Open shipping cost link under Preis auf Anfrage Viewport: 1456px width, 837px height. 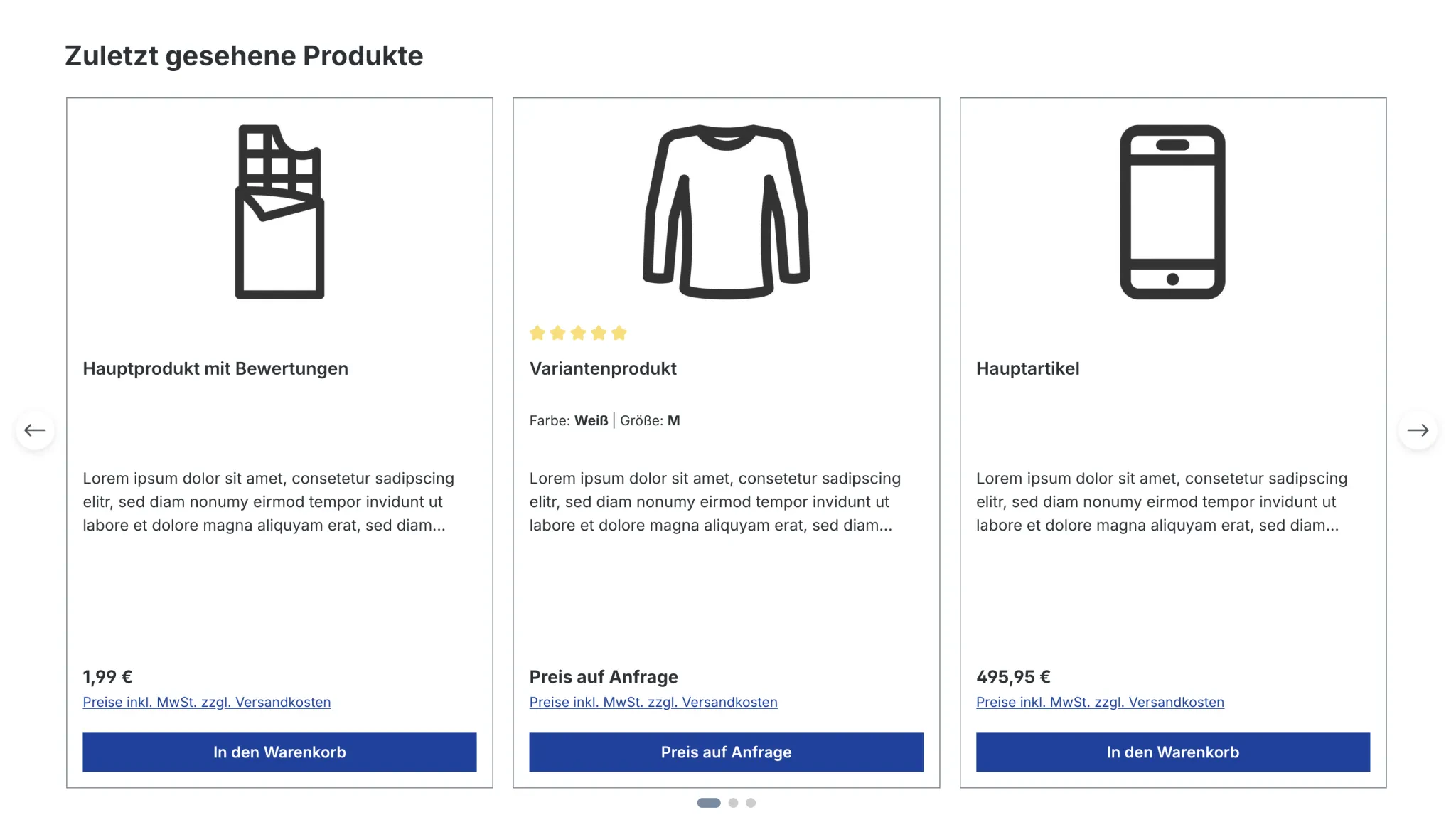(x=653, y=703)
